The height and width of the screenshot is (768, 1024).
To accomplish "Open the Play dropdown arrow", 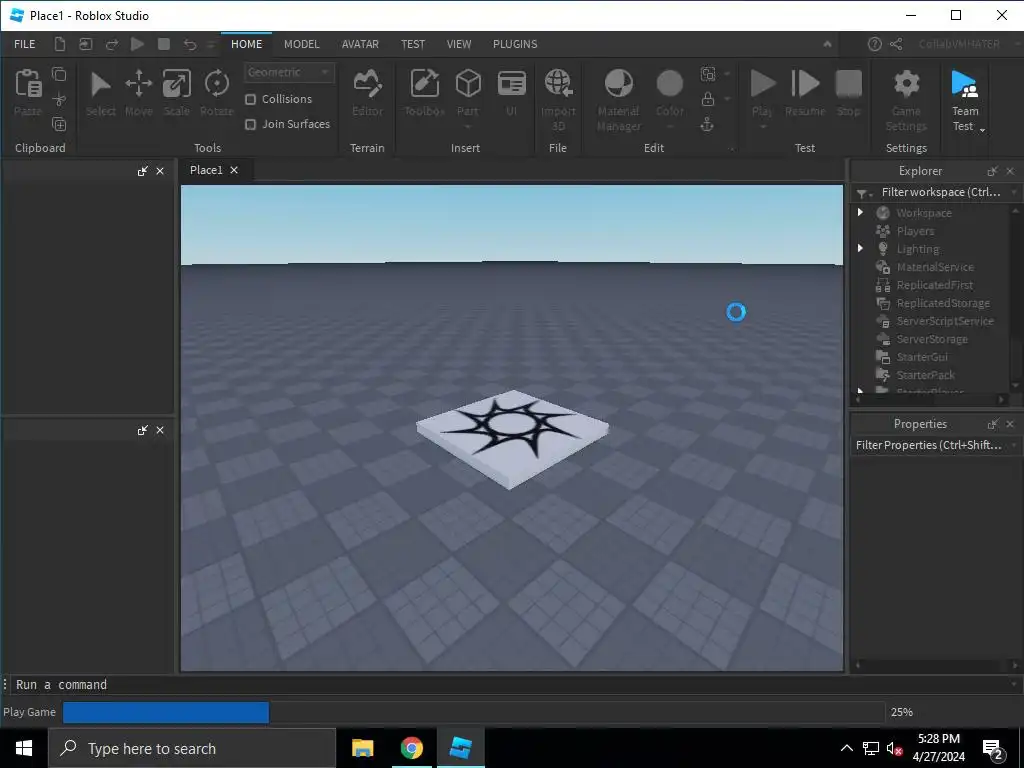I will pos(762,127).
